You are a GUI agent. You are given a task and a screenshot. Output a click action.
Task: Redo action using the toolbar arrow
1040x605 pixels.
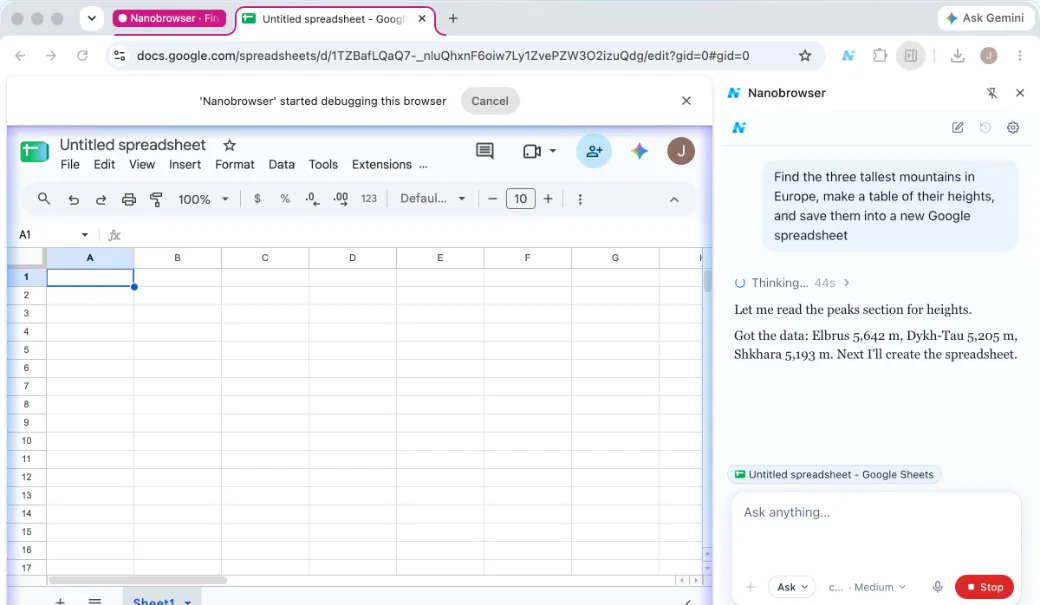(x=101, y=199)
